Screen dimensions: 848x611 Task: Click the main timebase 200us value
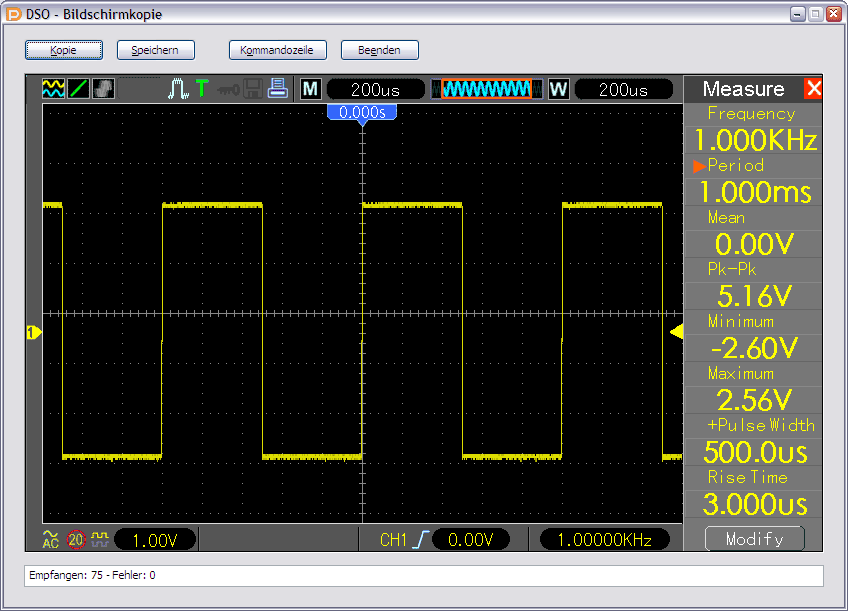pyautogui.click(x=376, y=89)
